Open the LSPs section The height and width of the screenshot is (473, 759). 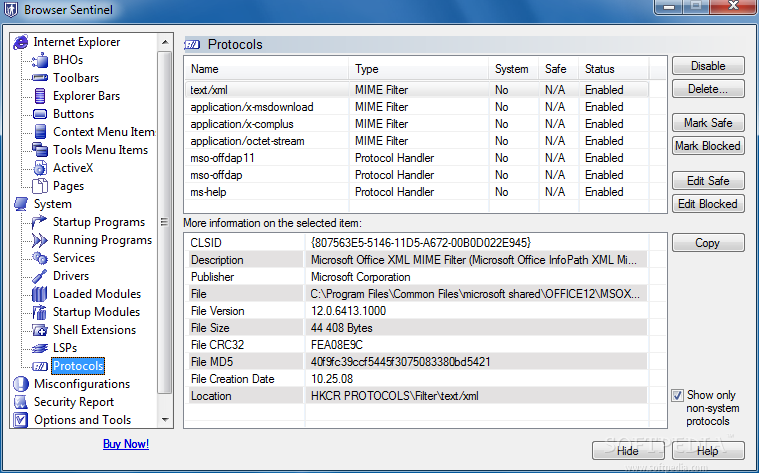coord(65,348)
